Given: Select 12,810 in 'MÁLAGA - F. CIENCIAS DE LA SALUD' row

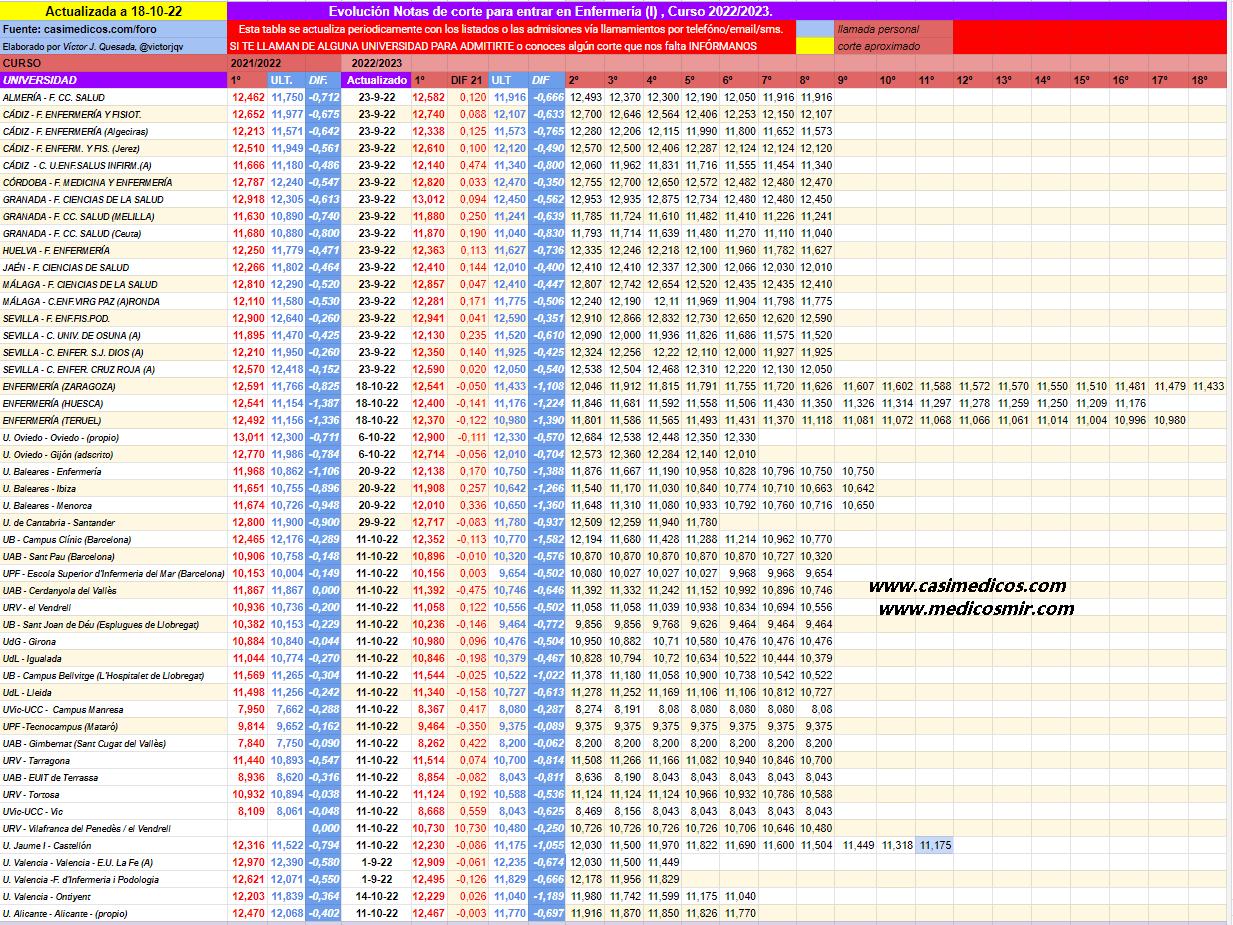Looking at the screenshot, I should [x=248, y=284].
